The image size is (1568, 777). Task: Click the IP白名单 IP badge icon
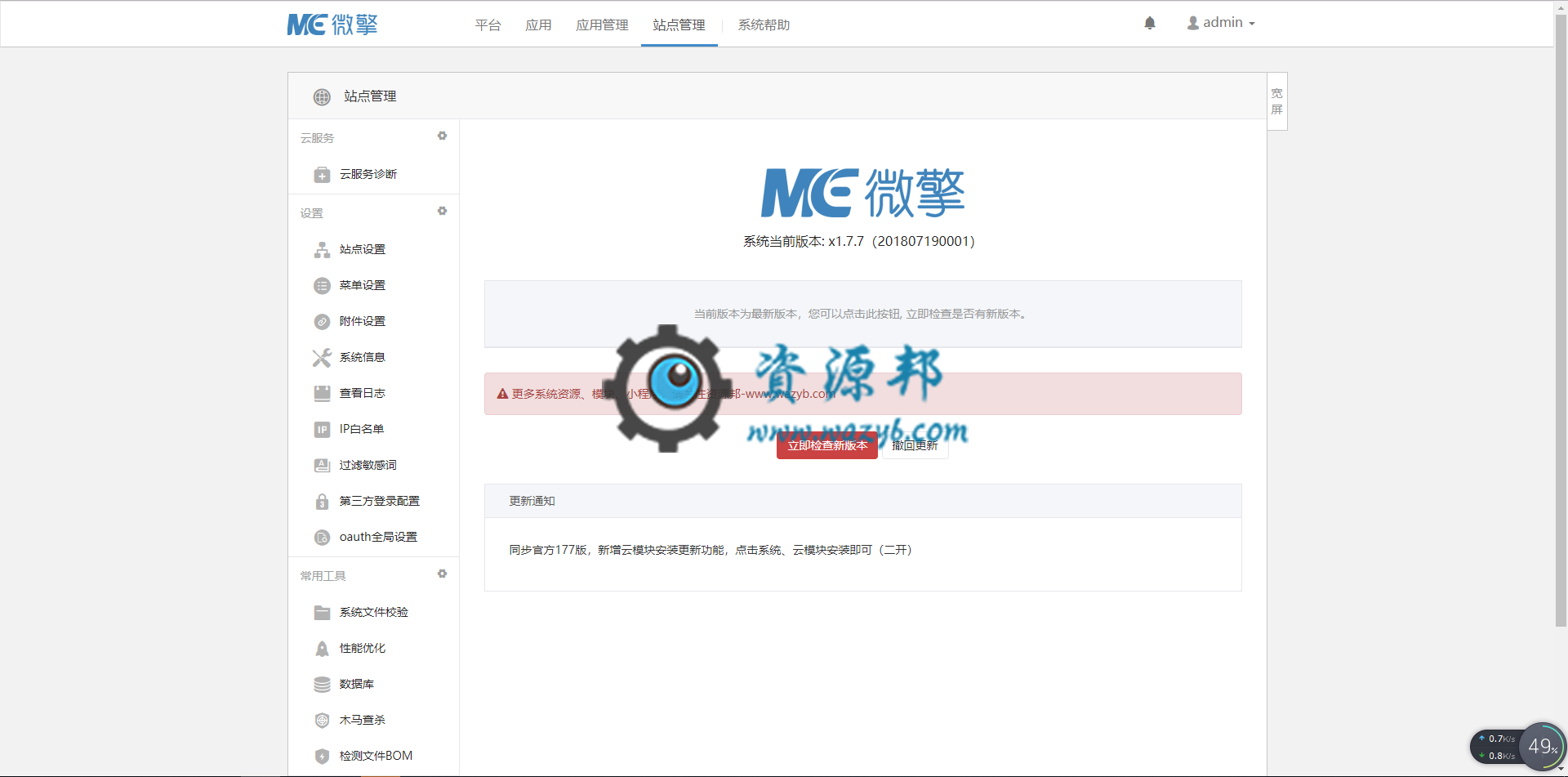[322, 430]
